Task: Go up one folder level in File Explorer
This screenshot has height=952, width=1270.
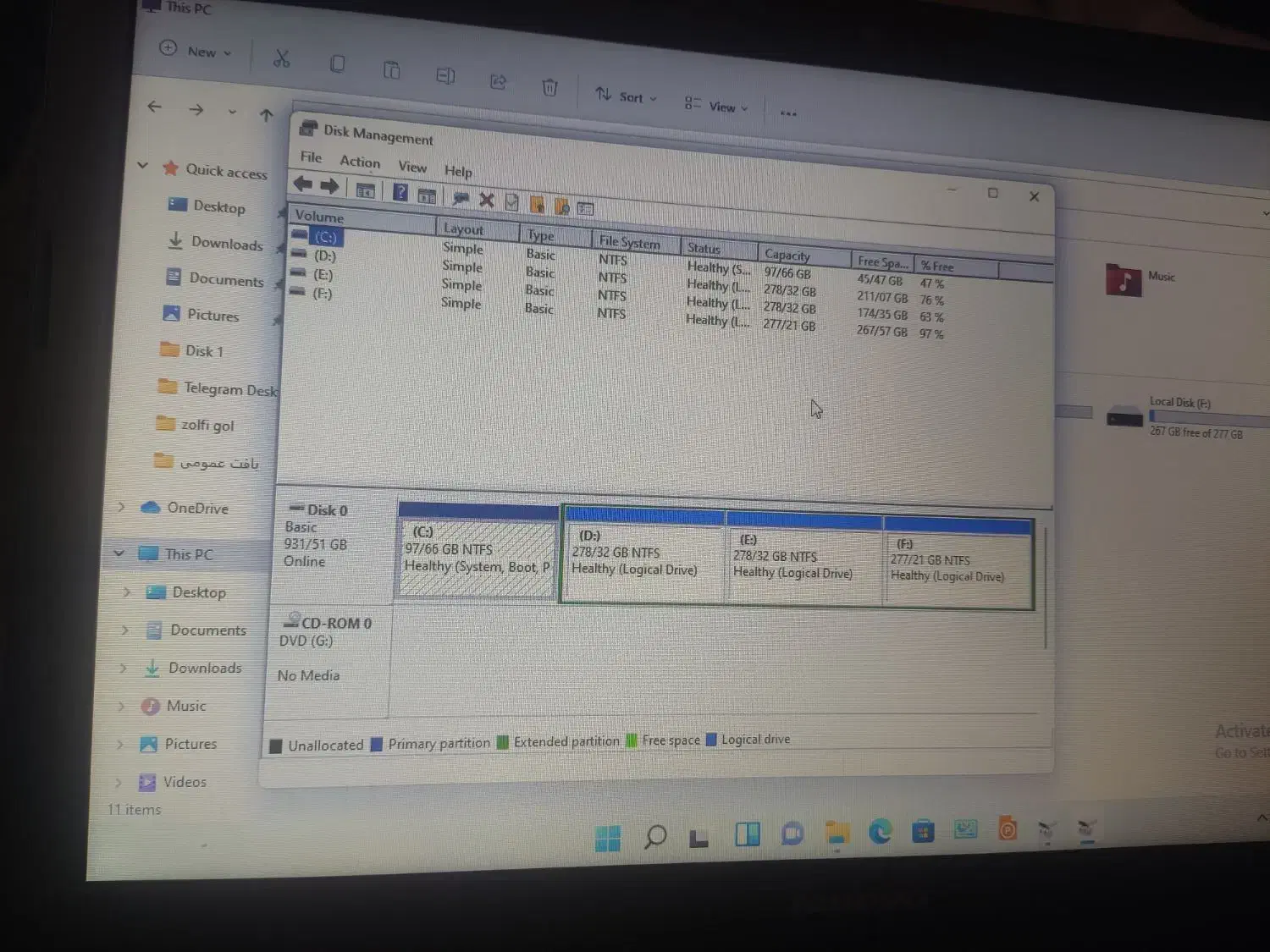Action: click(267, 115)
